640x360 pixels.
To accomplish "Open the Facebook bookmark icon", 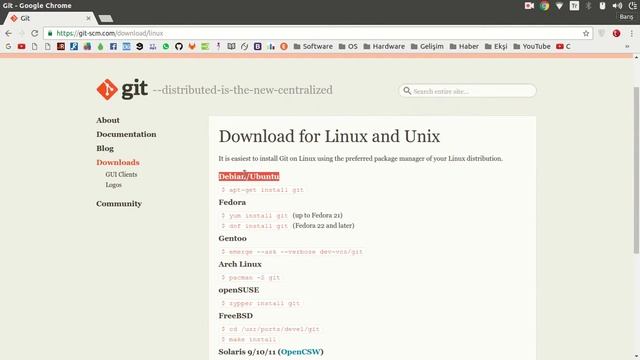I will click(x=113, y=47).
